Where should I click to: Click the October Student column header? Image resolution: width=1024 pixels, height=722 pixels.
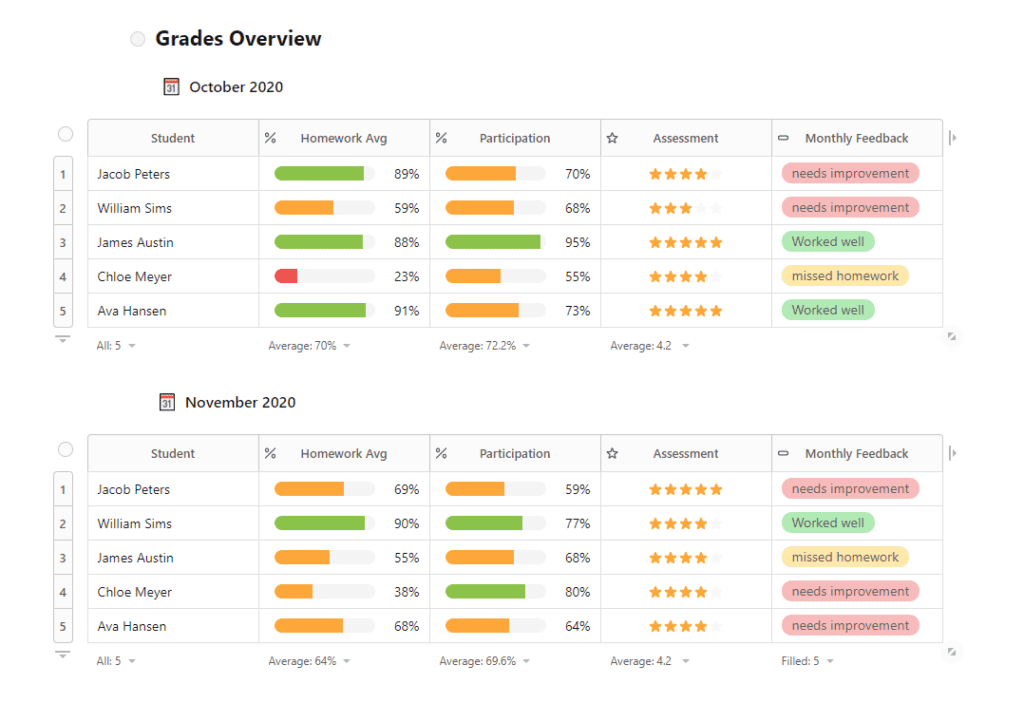pyautogui.click(x=173, y=138)
